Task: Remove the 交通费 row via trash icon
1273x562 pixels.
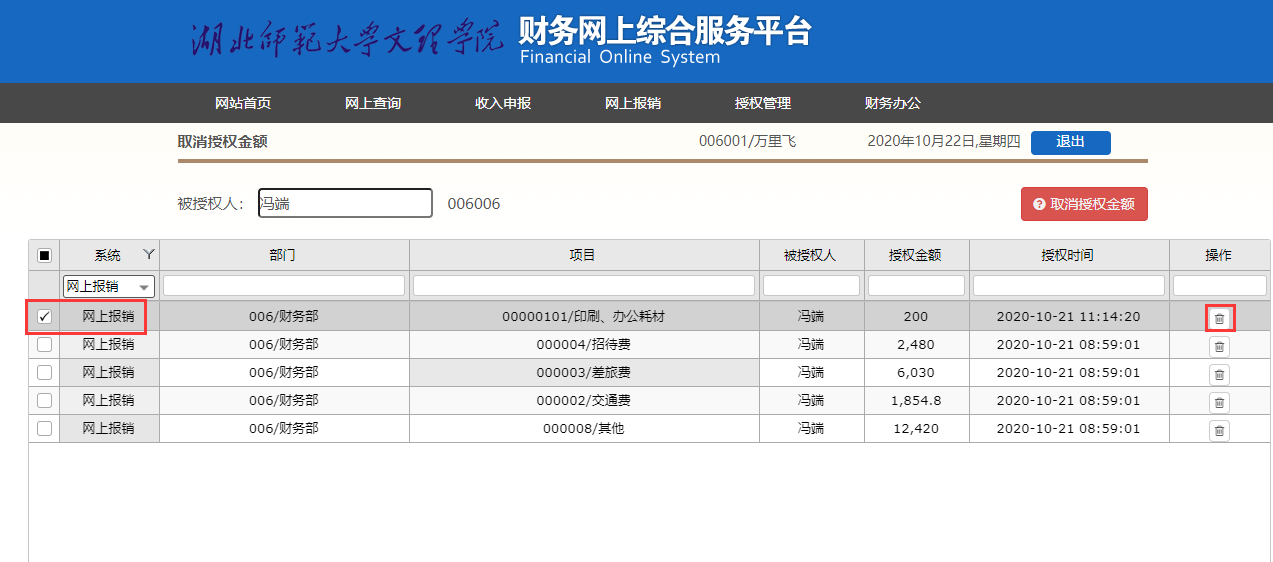Action: click(x=1219, y=402)
